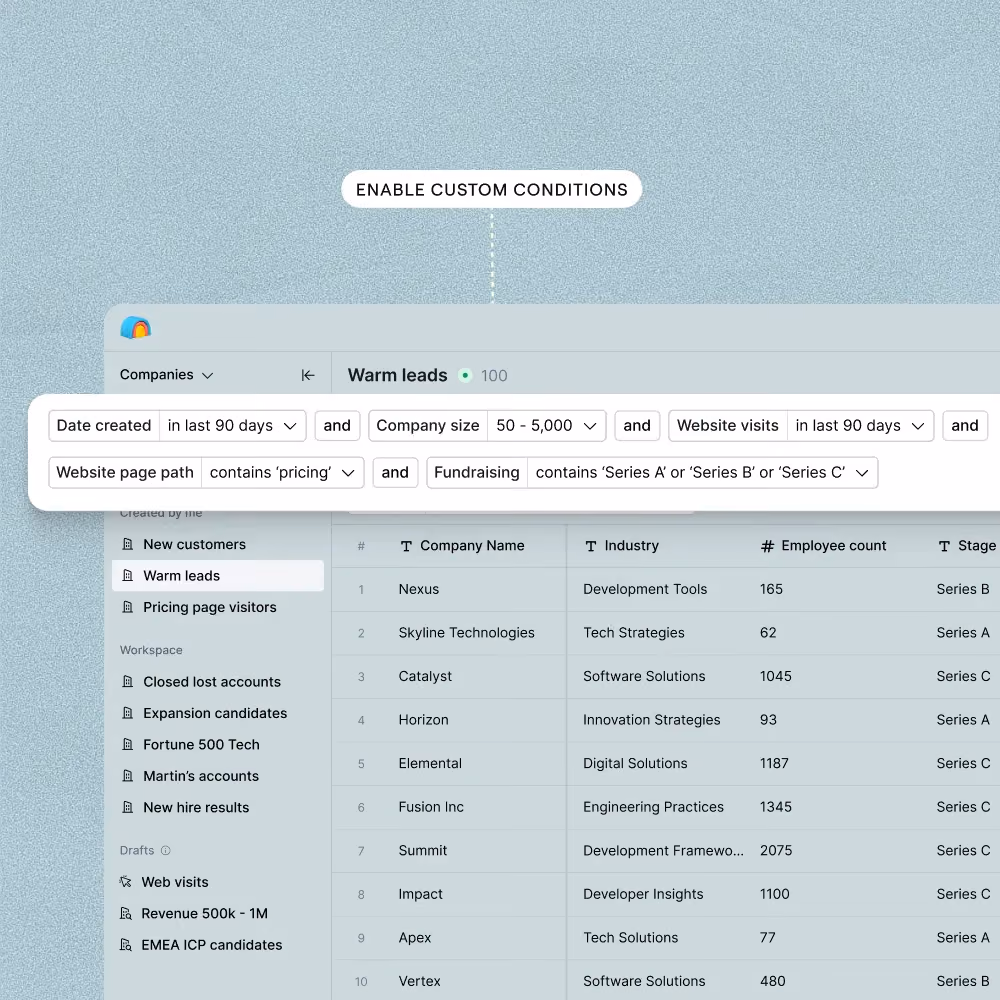Click the building icon beside New customers
Viewport: 1000px width, 1000px height.
tap(128, 544)
